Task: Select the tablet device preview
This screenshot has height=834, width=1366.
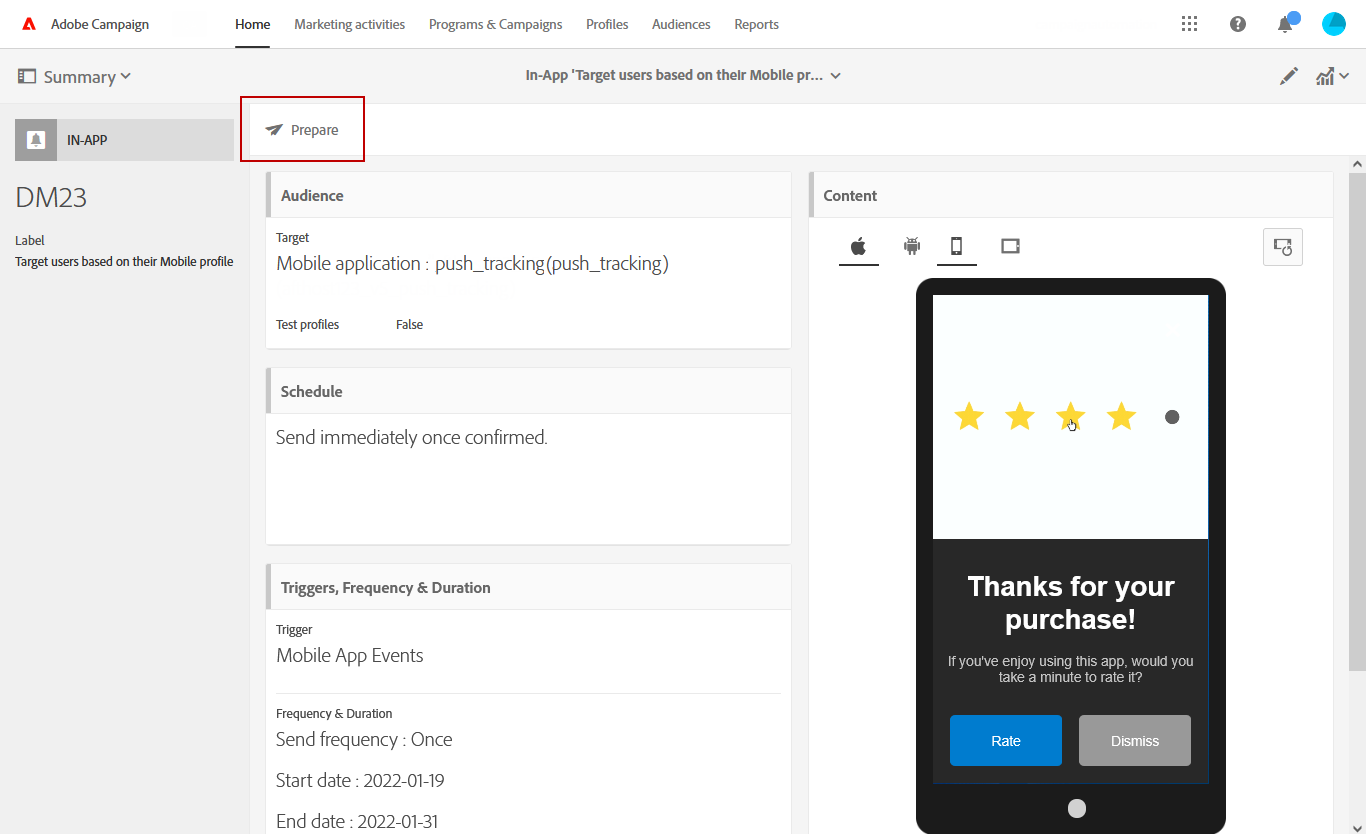Action: pyautogui.click(x=1010, y=246)
